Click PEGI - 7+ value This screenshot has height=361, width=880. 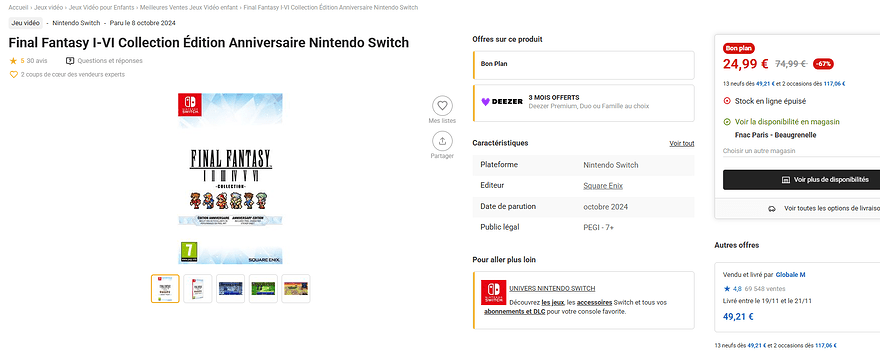click(599, 227)
